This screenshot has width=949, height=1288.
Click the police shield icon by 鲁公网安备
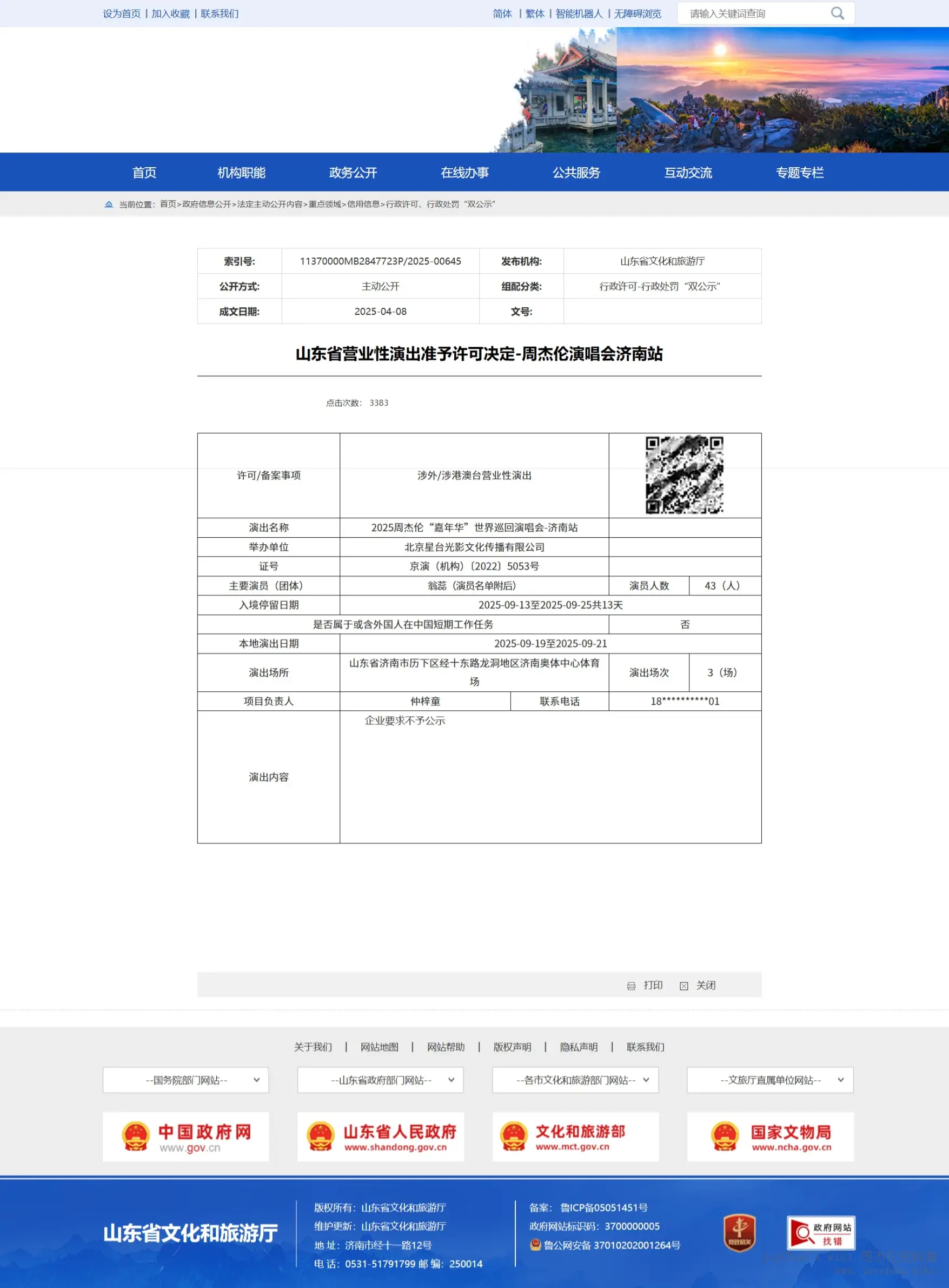click(535, 1244)
